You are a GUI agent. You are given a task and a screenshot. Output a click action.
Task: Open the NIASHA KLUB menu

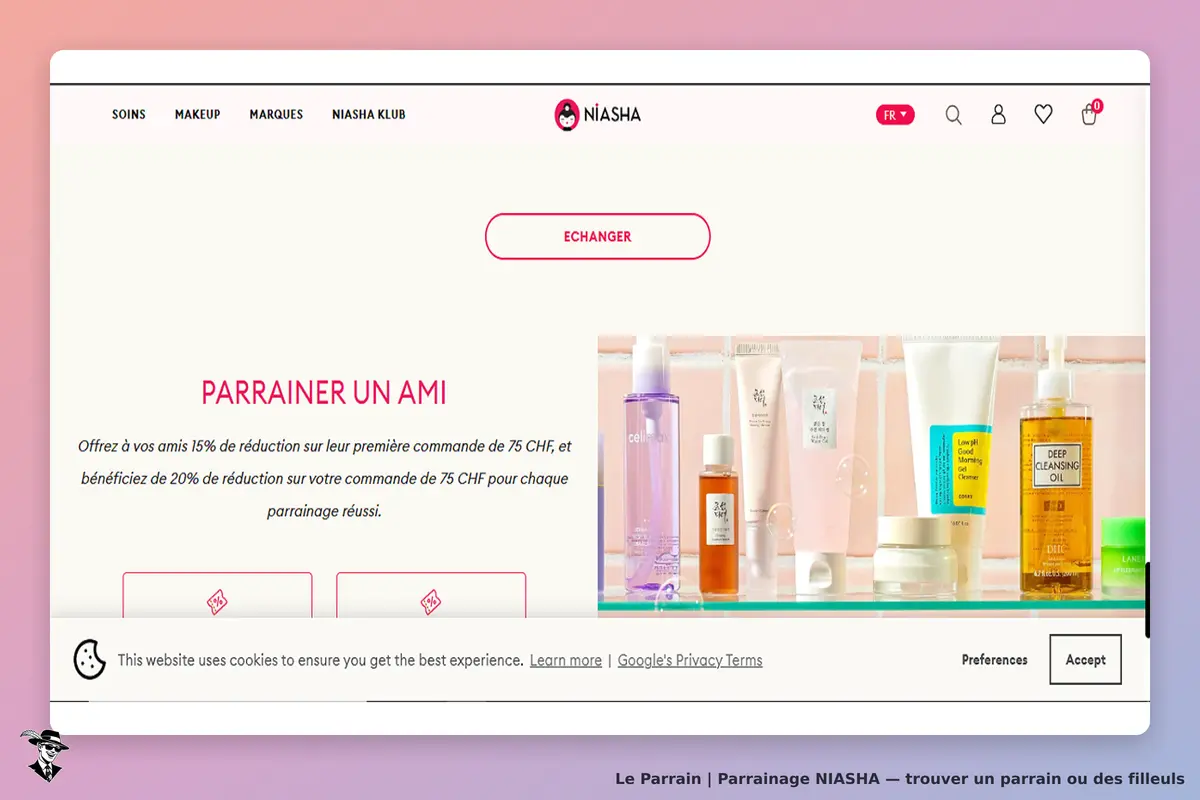point(369,115)
